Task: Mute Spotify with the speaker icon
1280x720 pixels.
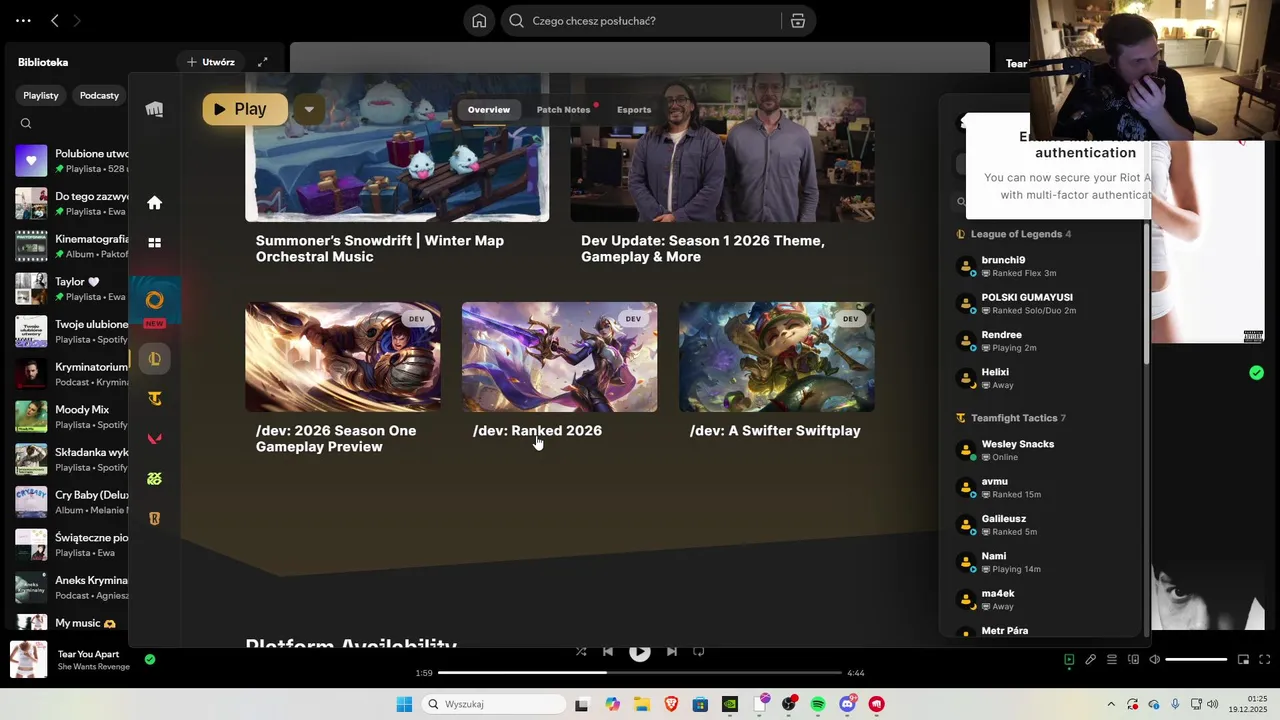Action: 1154,660
